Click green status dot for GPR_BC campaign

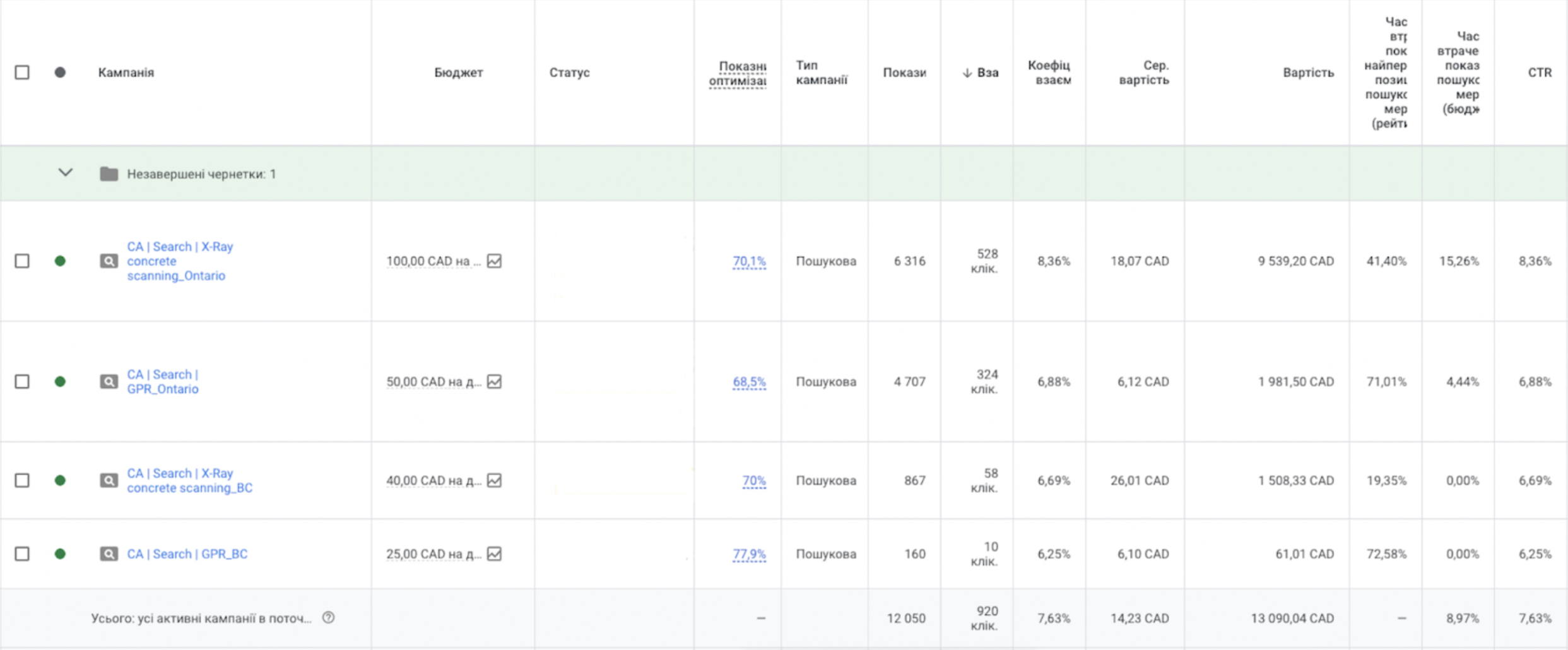click(x=60, y=553)
